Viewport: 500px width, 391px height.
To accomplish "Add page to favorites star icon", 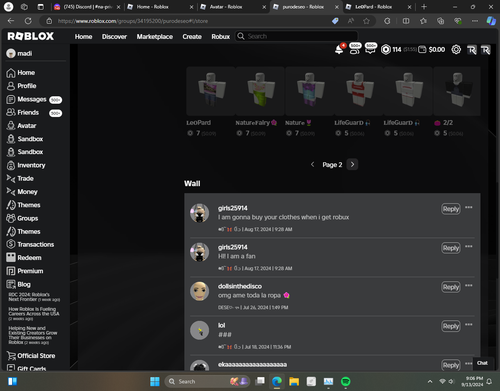I will (x=366, y=21).
